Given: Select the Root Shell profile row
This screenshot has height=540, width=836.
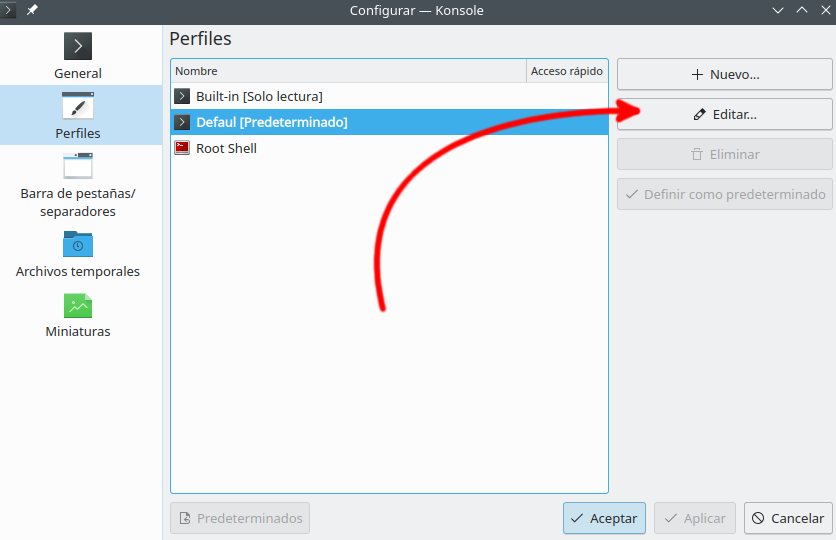Looking at the screenshot, I should (x=226, y=148).
